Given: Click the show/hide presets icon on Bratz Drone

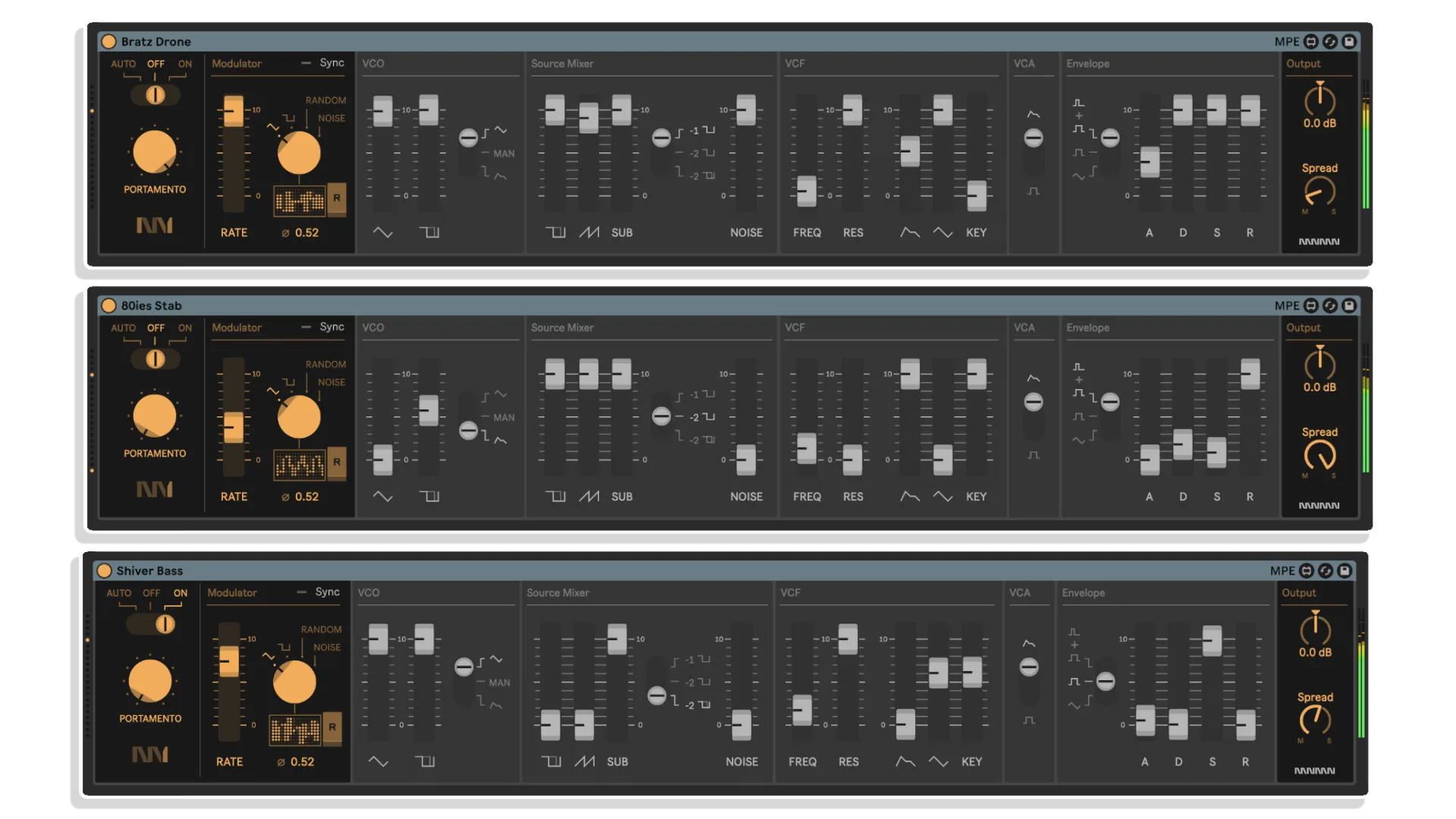Looking at the screenshot, I should click(x=1311, y=42).
